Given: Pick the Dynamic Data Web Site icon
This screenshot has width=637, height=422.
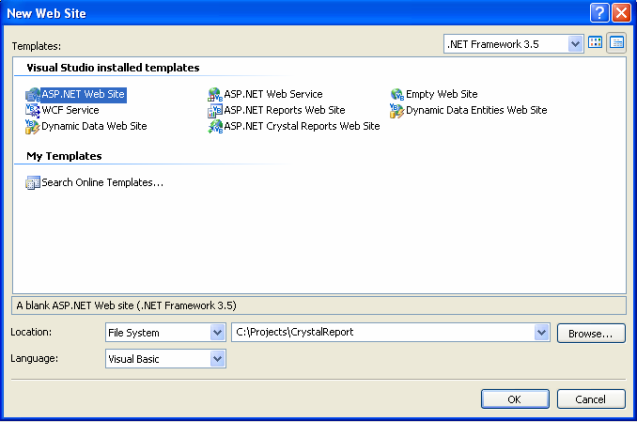Looking at the screenshot, I should pyautogui.click(x=33, y=127).
